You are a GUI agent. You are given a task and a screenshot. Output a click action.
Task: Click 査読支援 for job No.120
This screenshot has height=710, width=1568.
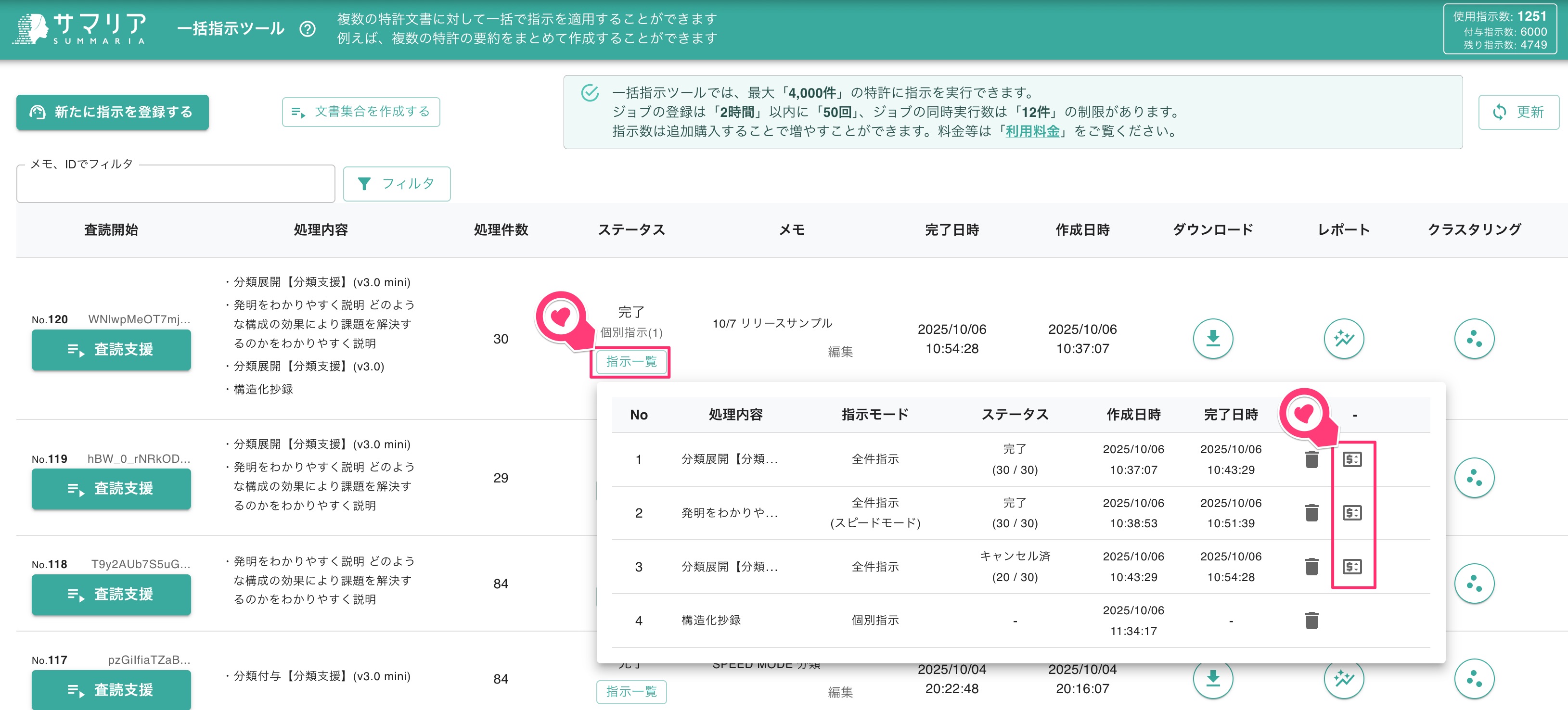pyautogui.click(x=111, y=350)
